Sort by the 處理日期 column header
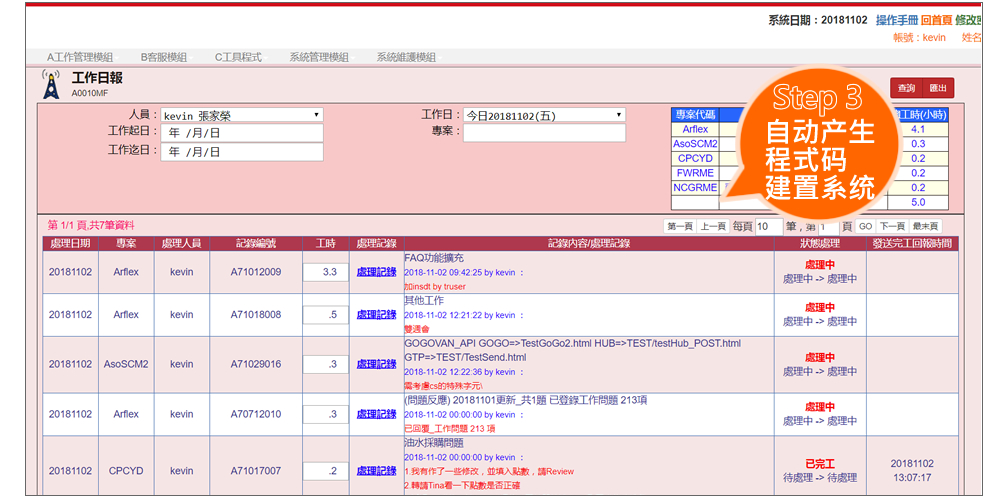 (70, 243)
